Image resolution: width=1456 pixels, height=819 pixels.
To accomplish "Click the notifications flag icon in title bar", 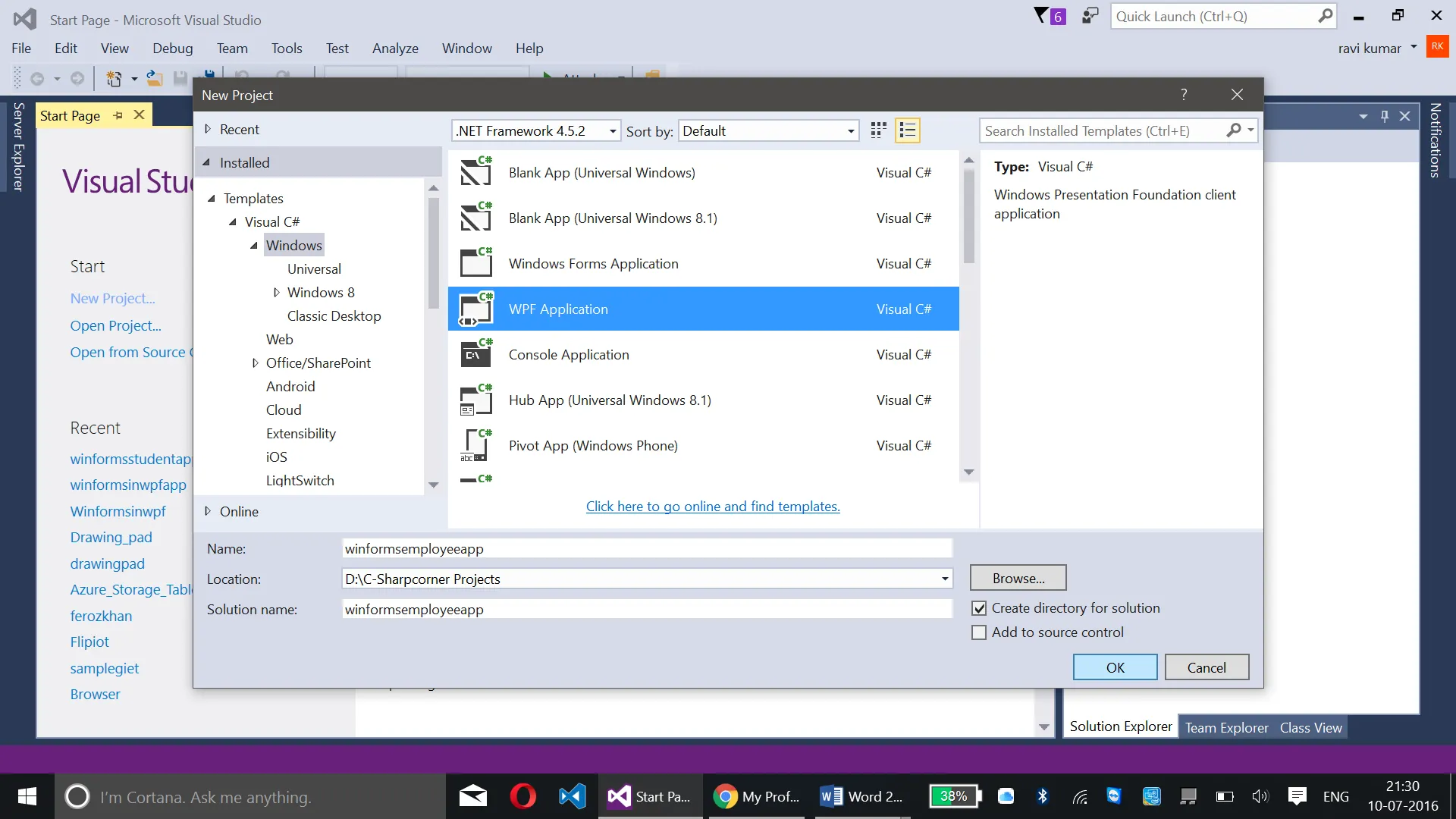I will 1042,16.
